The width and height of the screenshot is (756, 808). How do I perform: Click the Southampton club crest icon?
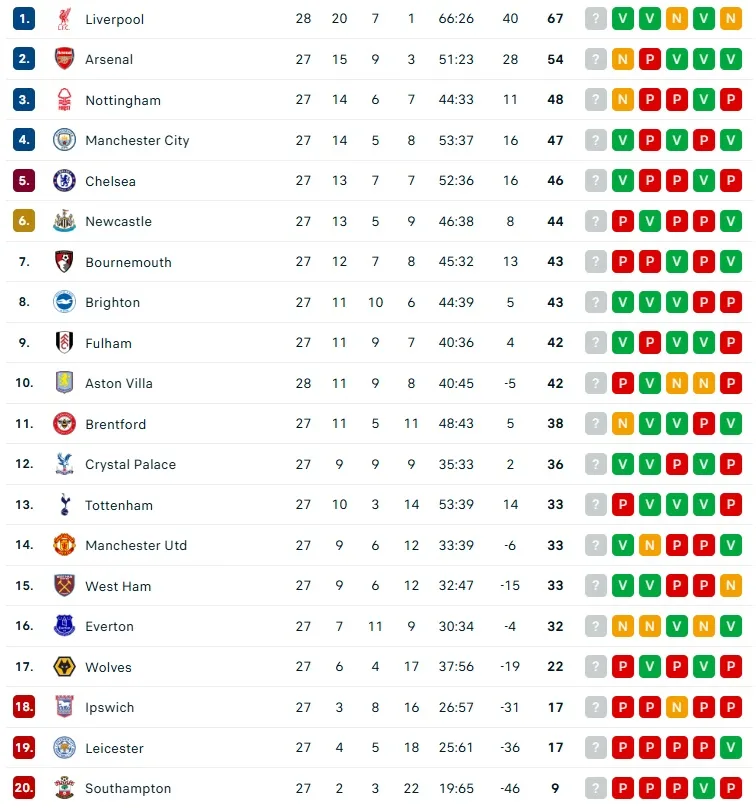click(64, 788)
